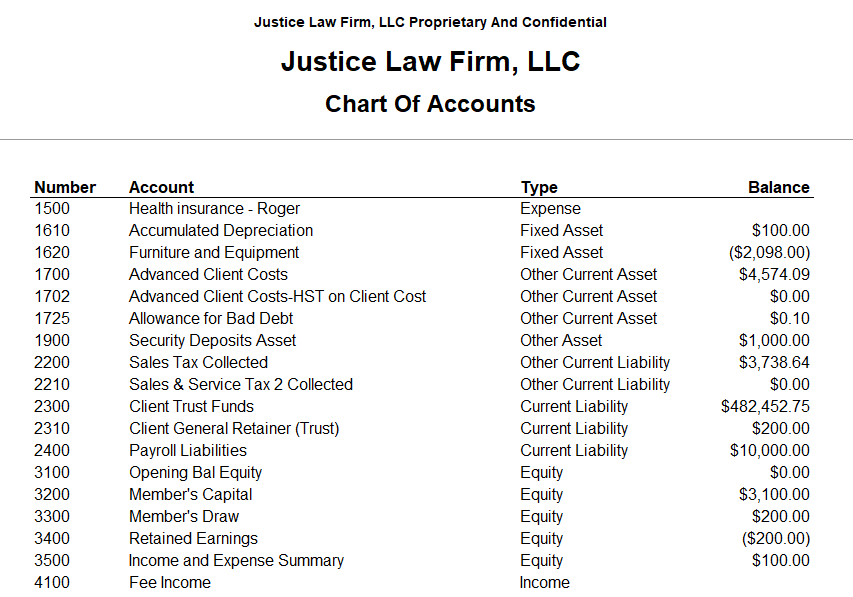The height and width of the screenshot is (597, 853).
Task: Select Allowance for Bad Debt entry
Action: pos(211,318)
